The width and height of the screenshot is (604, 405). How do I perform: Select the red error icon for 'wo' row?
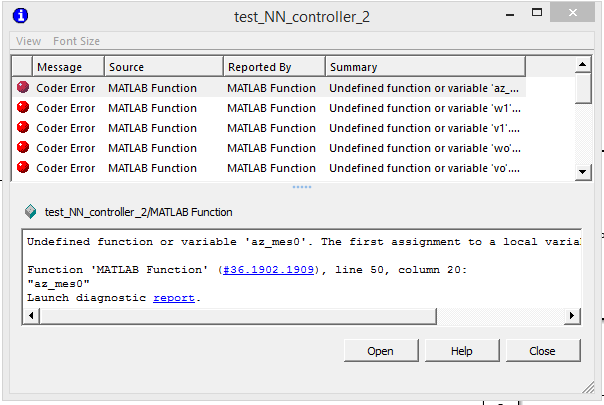point(23,147)
